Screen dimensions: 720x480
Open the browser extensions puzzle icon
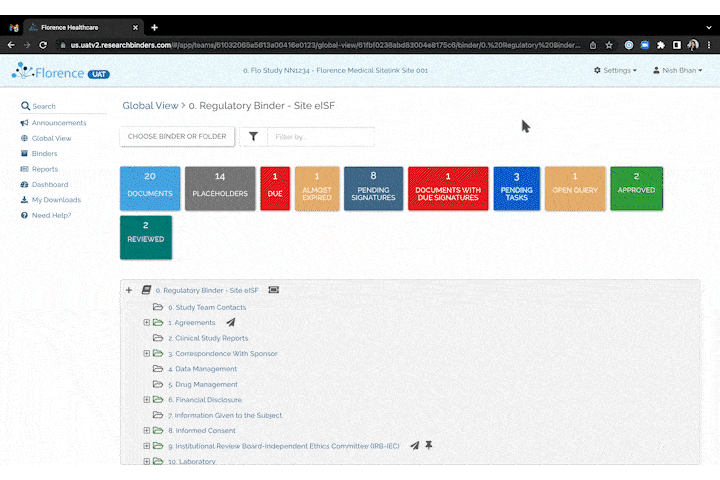661,45
